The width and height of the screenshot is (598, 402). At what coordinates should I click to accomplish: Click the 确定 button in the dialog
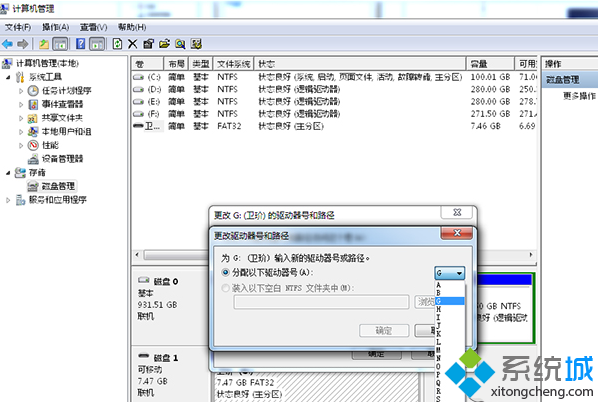[384, 331]
